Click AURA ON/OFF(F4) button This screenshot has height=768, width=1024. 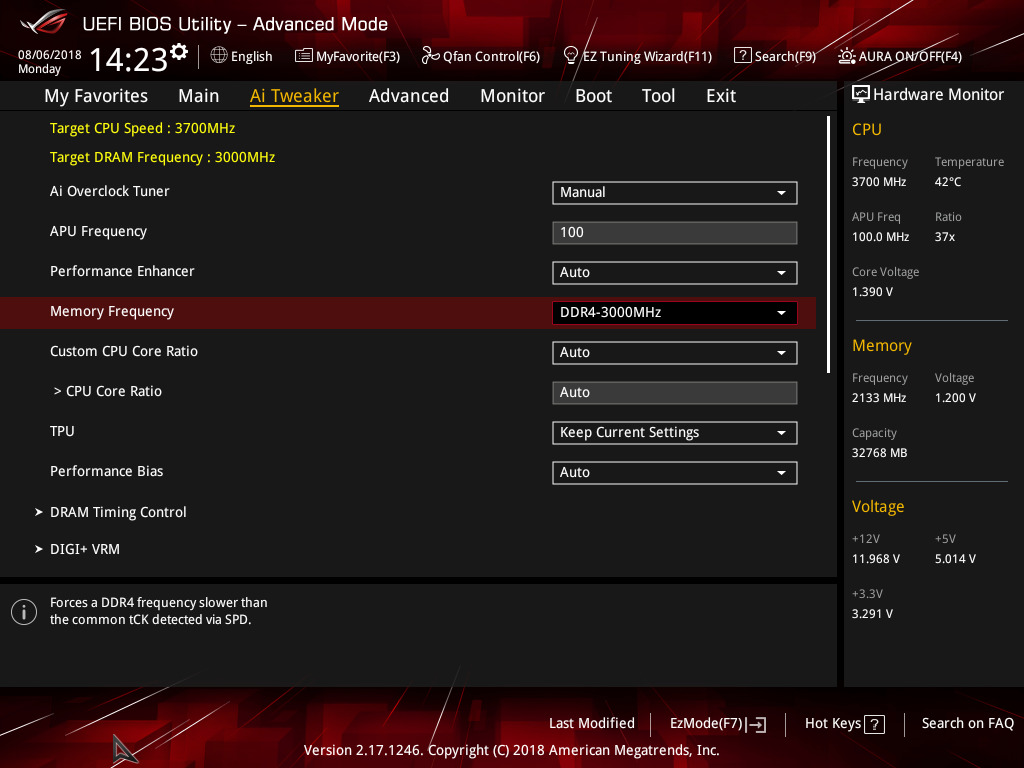tap(900, 56)
